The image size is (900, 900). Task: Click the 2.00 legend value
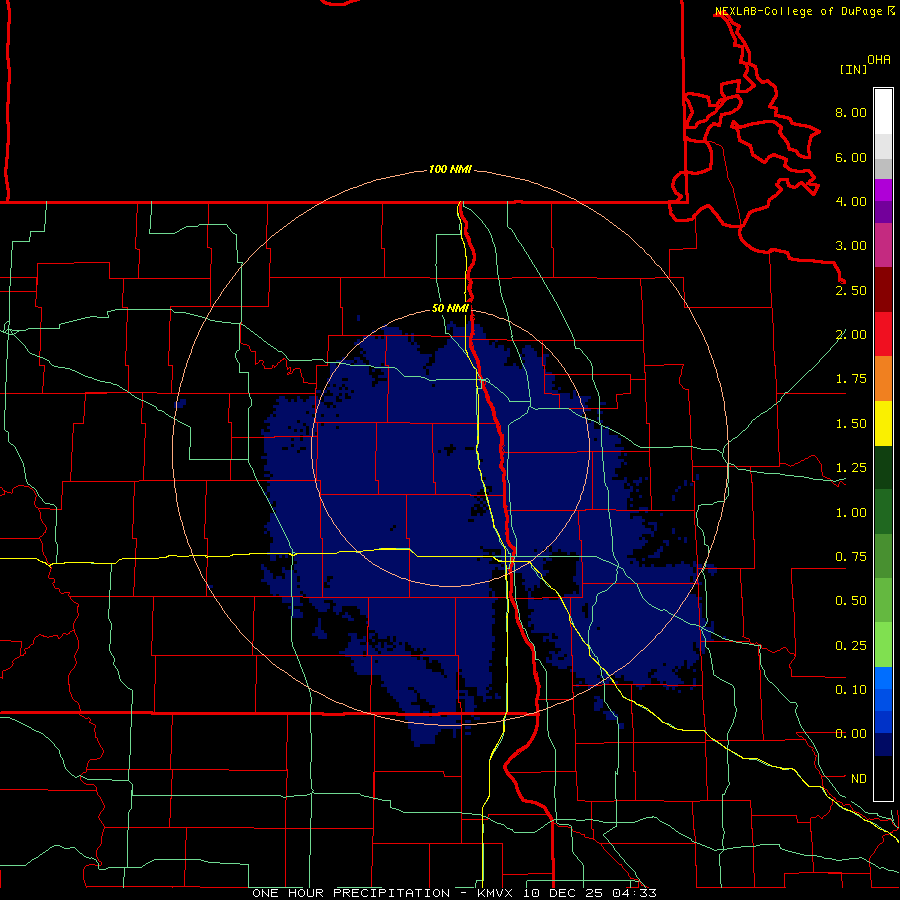point(851,335)
